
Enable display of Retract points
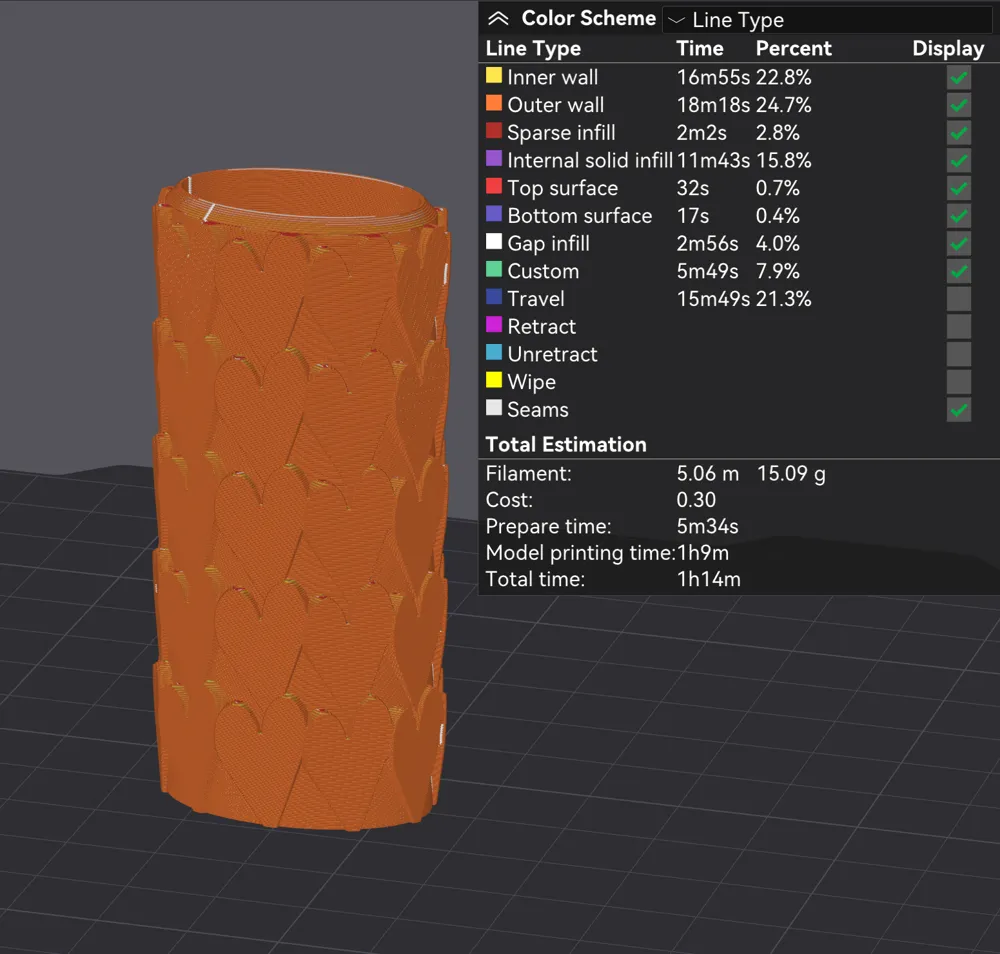(959, 327)
